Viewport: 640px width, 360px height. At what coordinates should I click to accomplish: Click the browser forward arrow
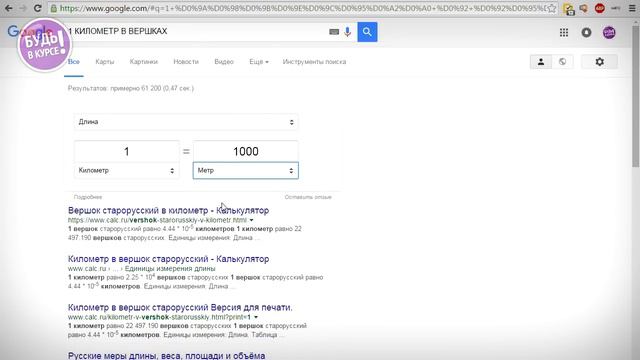[23, 8]
